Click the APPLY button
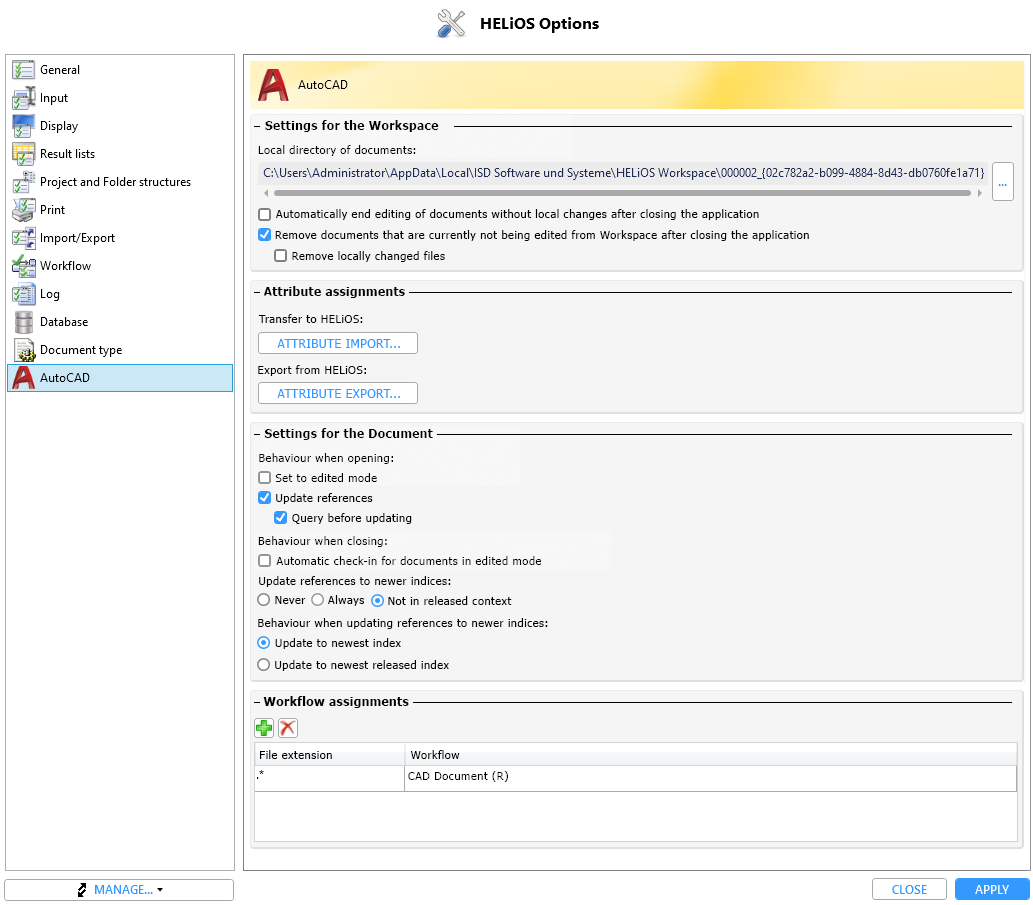The image size is (1033, 905). pos(991,890)
